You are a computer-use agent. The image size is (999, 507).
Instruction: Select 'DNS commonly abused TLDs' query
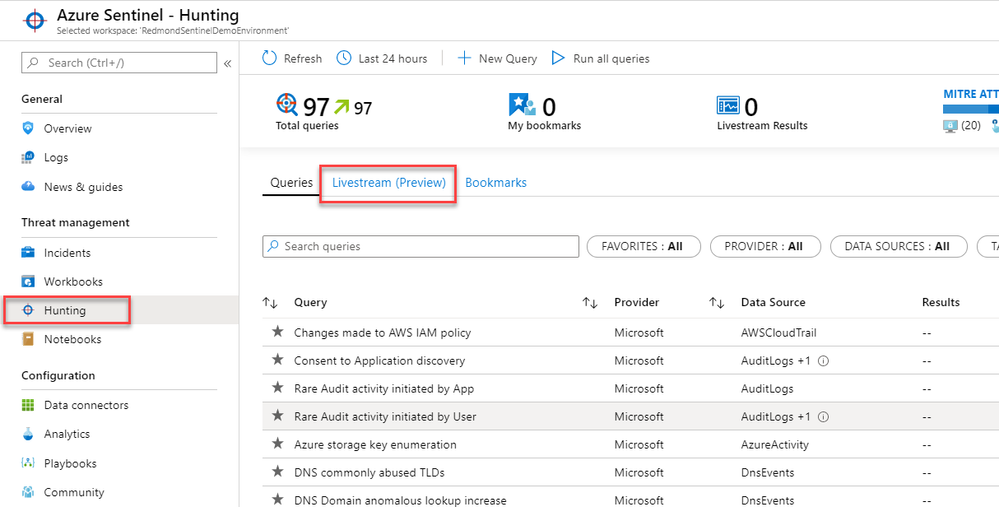tap(369, 473)
